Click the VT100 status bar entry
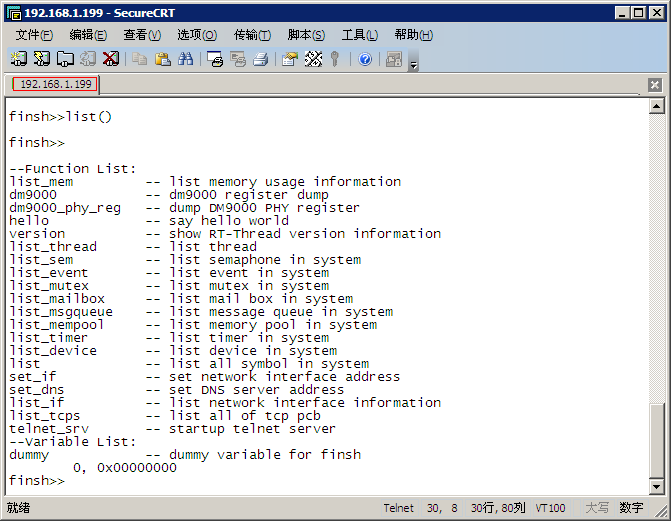Screen dimensions: 671x521 pos(550,508)
